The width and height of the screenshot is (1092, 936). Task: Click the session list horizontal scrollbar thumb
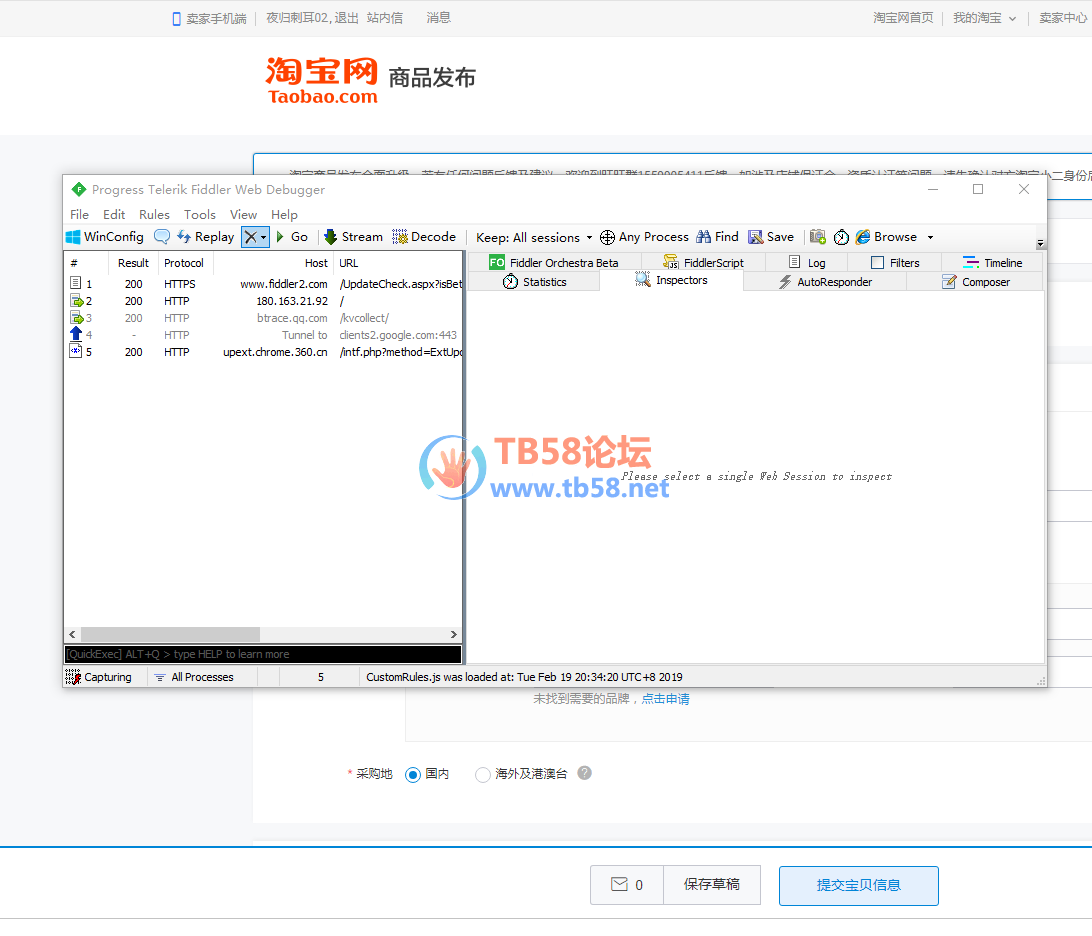[171, 634]
